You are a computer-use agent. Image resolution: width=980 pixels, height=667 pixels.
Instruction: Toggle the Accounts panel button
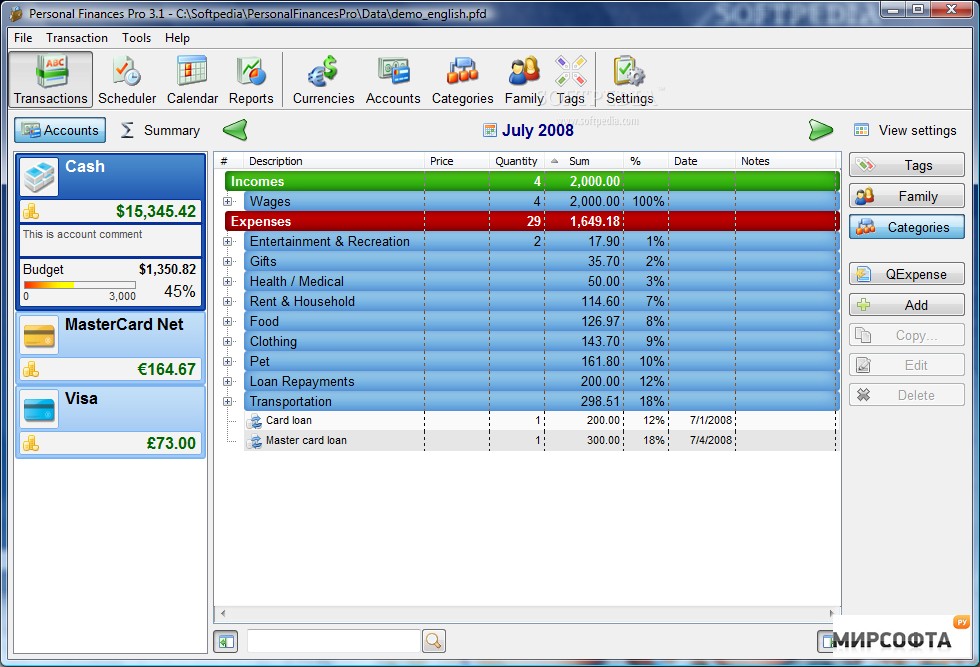coord(60,130)
